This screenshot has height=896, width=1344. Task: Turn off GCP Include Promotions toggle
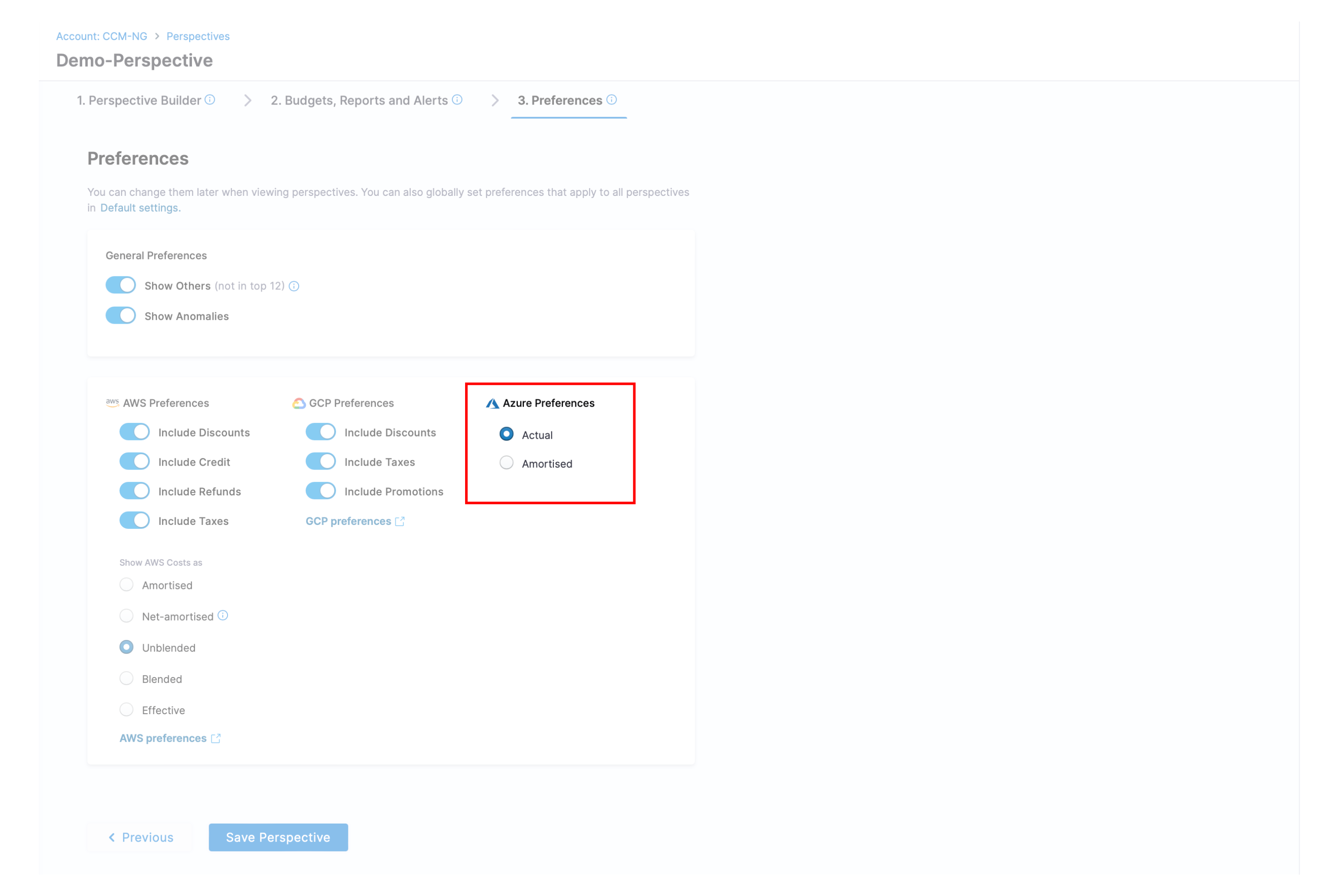pyautogui.click(x=321, y=491)
